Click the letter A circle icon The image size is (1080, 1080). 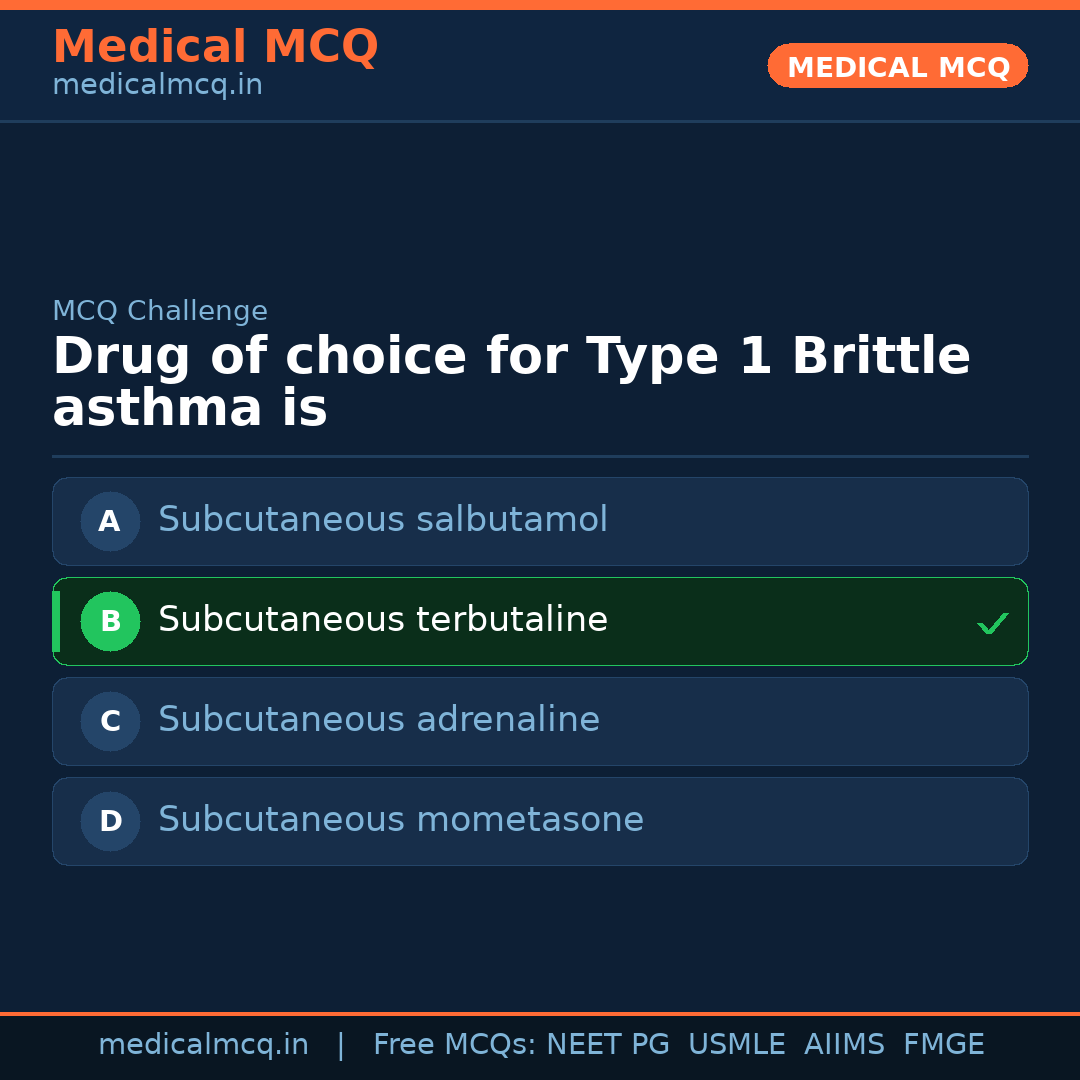110,521
